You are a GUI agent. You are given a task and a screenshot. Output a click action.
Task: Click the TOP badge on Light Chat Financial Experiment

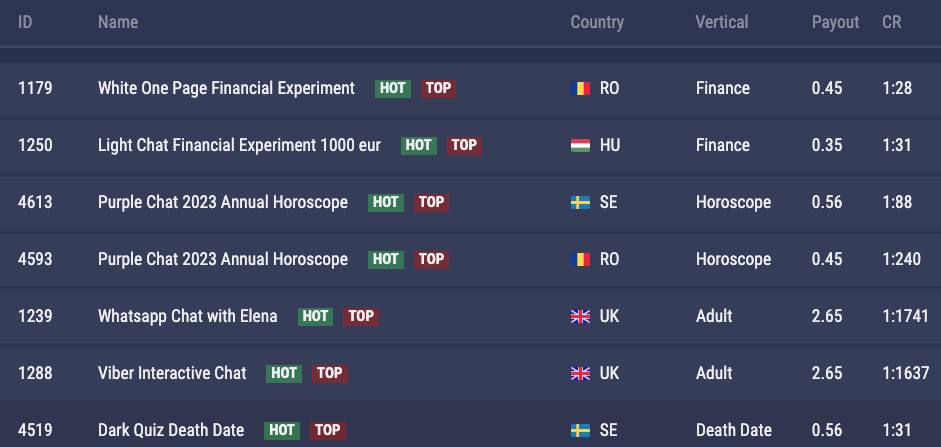point(464,145)
